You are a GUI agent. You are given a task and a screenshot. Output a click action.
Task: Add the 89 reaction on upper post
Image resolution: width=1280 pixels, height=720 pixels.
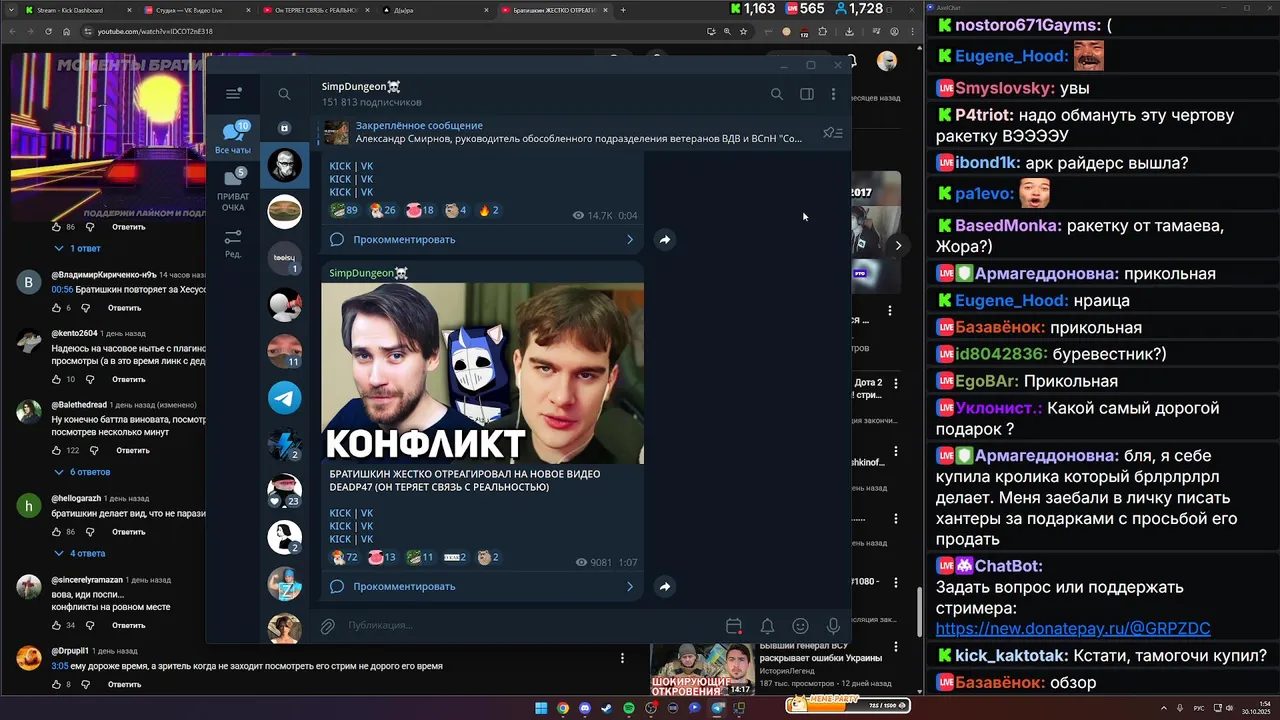pos(345,210)
